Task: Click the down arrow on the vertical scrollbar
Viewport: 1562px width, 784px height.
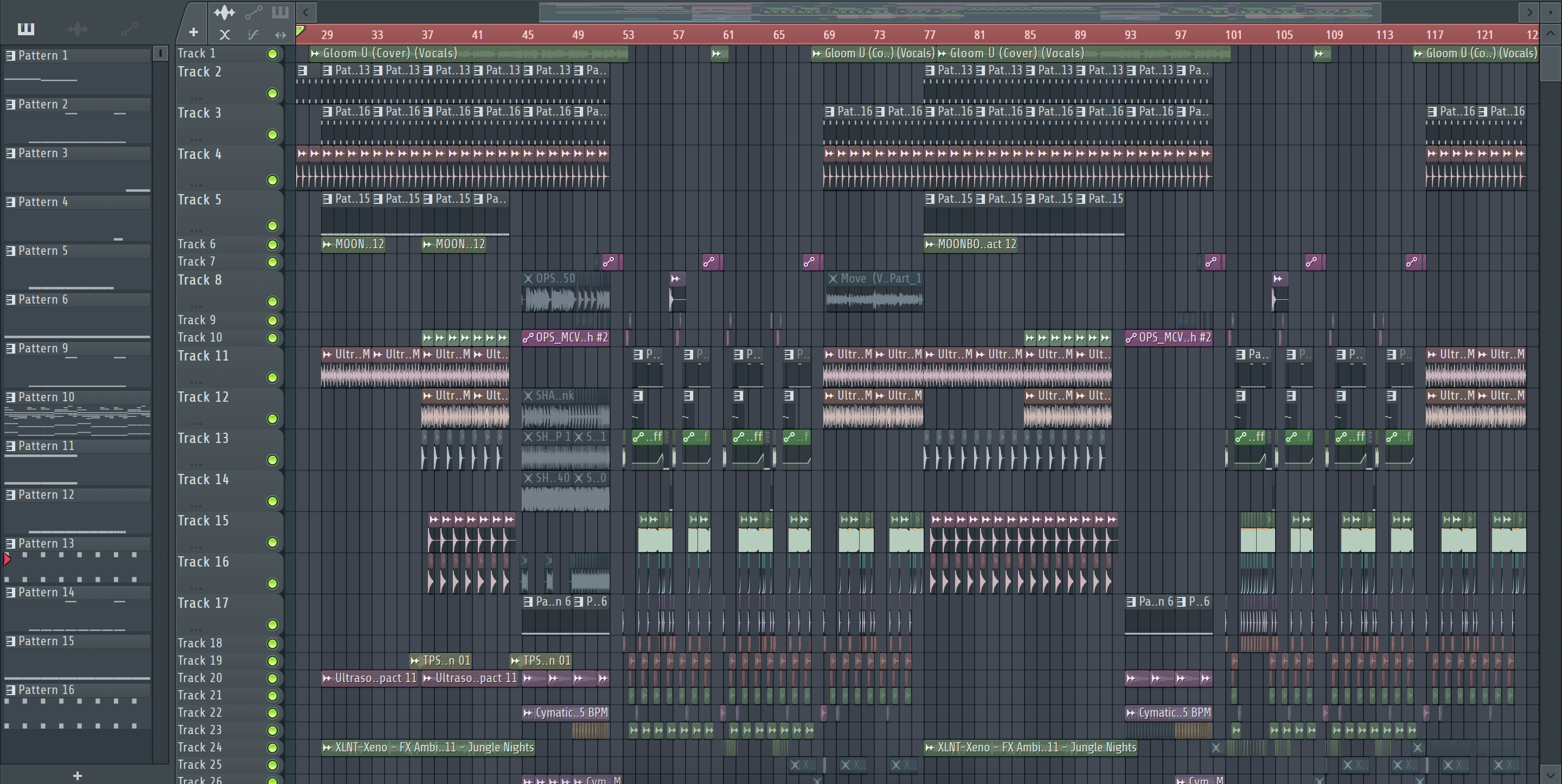Action: [1551, 774]
